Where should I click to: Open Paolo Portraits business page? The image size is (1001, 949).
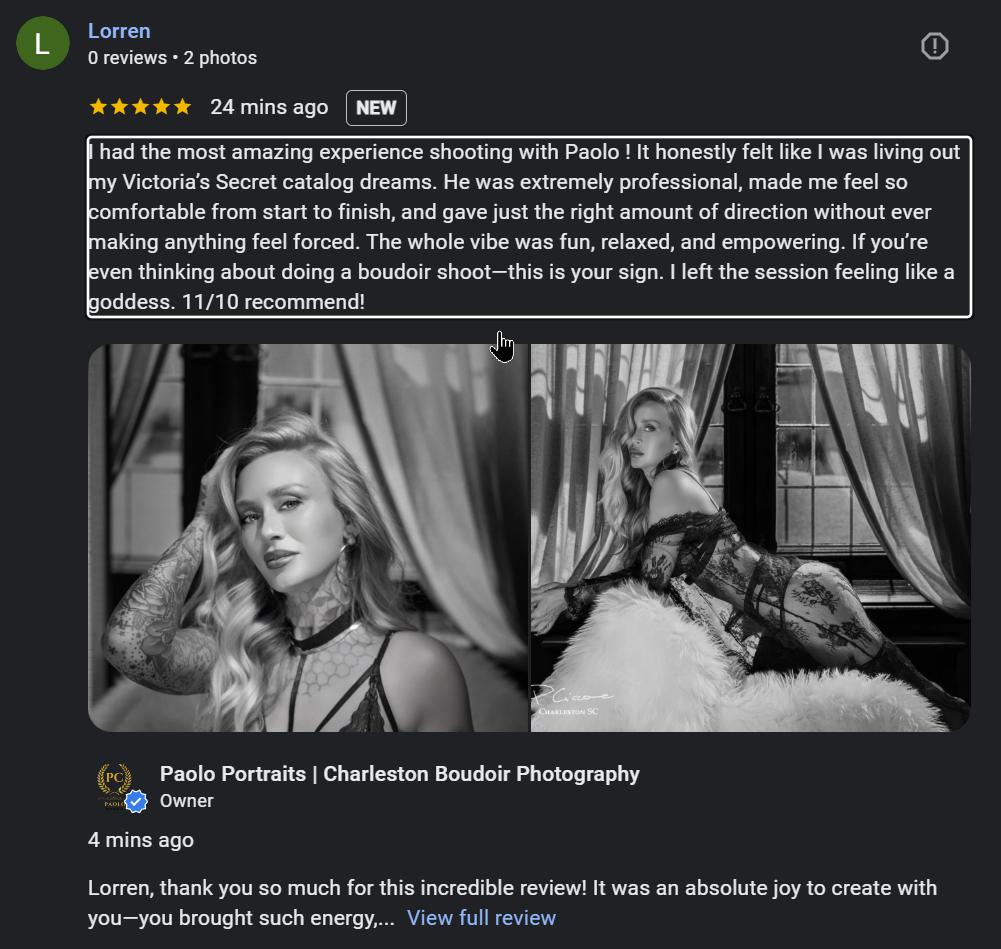coord(399,773)
